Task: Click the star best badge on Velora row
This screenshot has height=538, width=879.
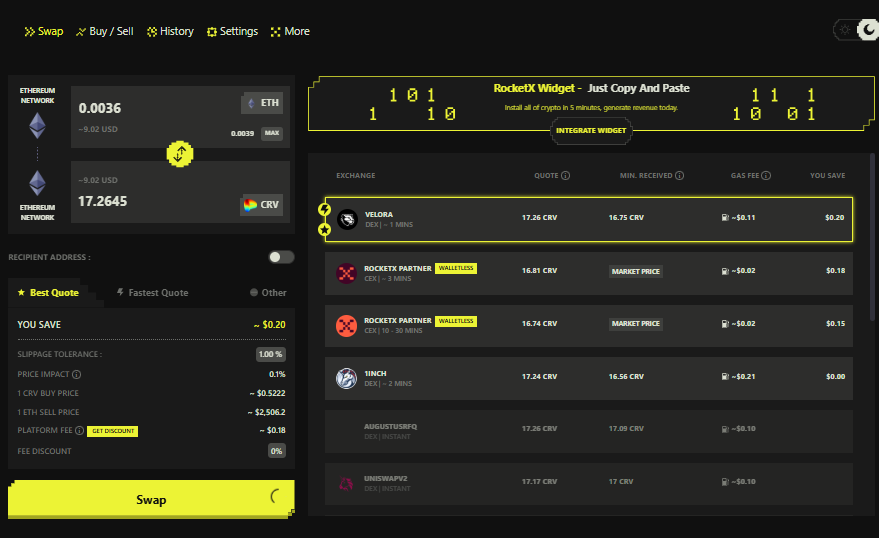Action: [325, 229]
